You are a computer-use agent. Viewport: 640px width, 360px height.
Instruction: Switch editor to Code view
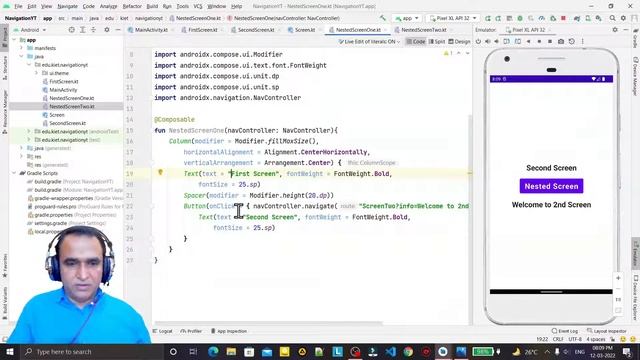[x=416, y=41]
